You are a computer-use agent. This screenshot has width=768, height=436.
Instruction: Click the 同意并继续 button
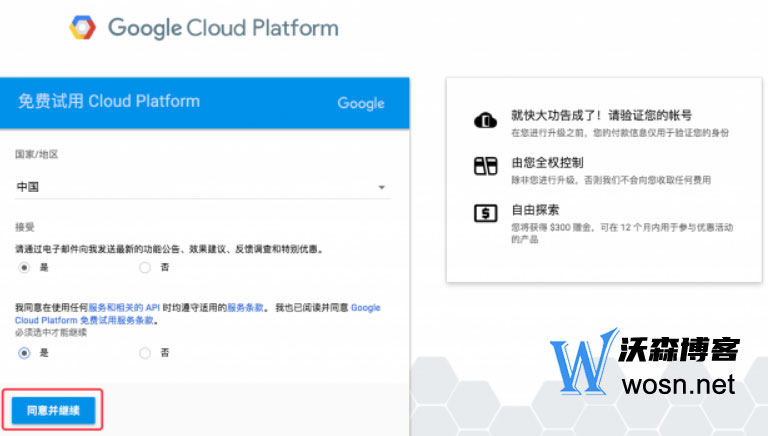(53, 411)
